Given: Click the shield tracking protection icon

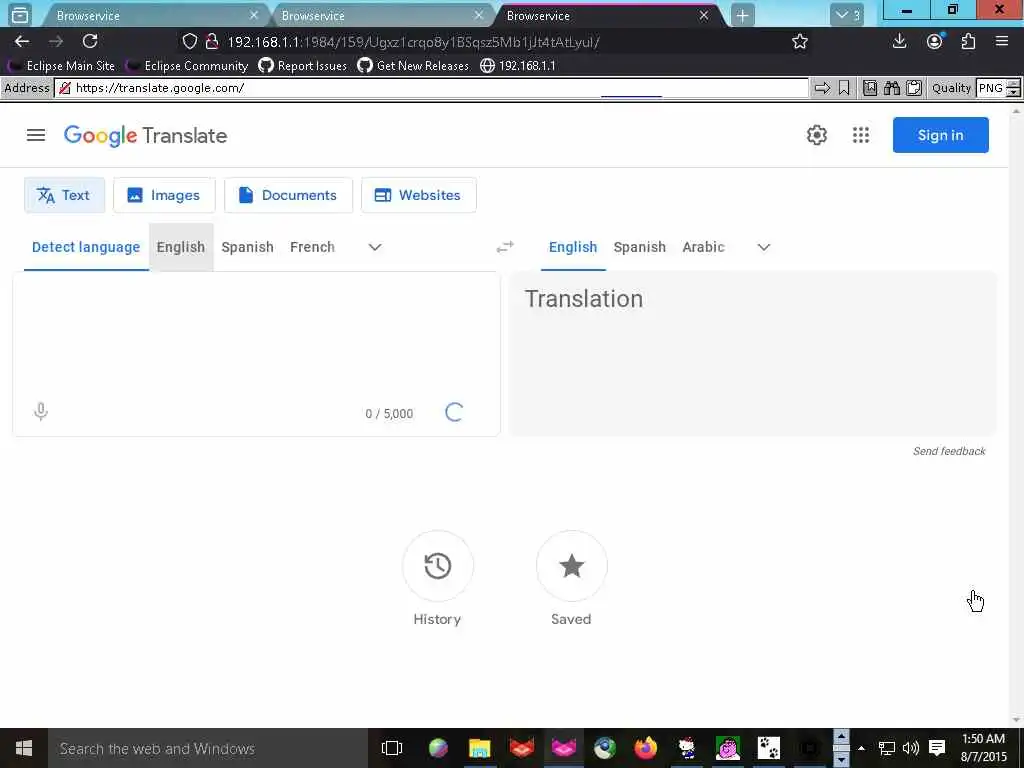Looking at the screenshot, I should coord(189,42).
